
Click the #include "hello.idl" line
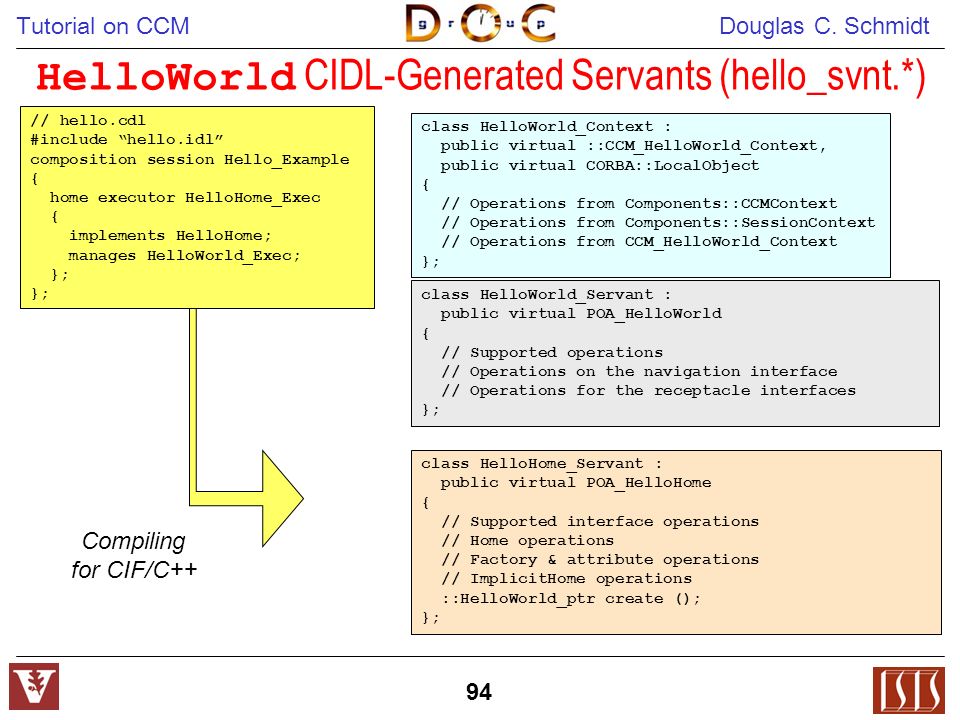[127, 140]
